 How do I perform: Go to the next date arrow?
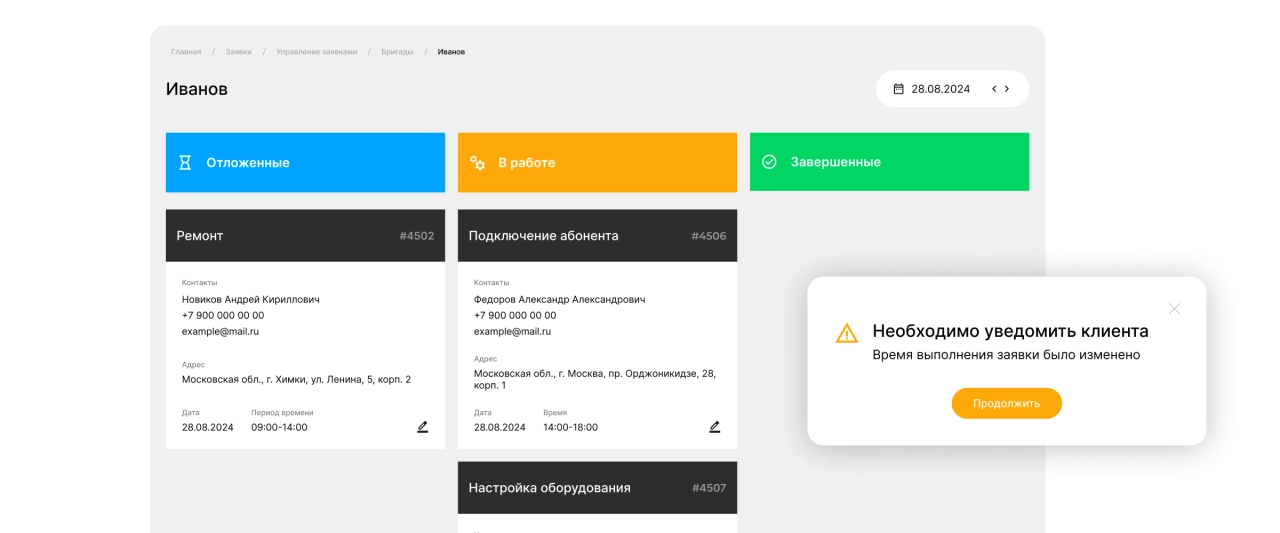(x=1007, y=89)
